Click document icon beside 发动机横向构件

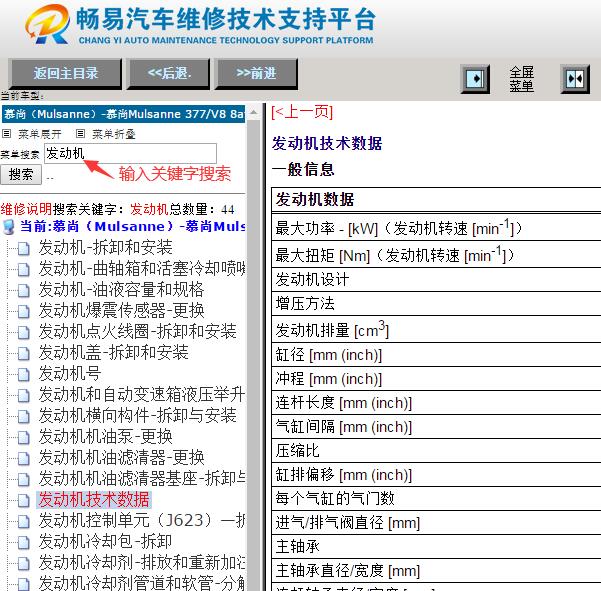[24, 417]
